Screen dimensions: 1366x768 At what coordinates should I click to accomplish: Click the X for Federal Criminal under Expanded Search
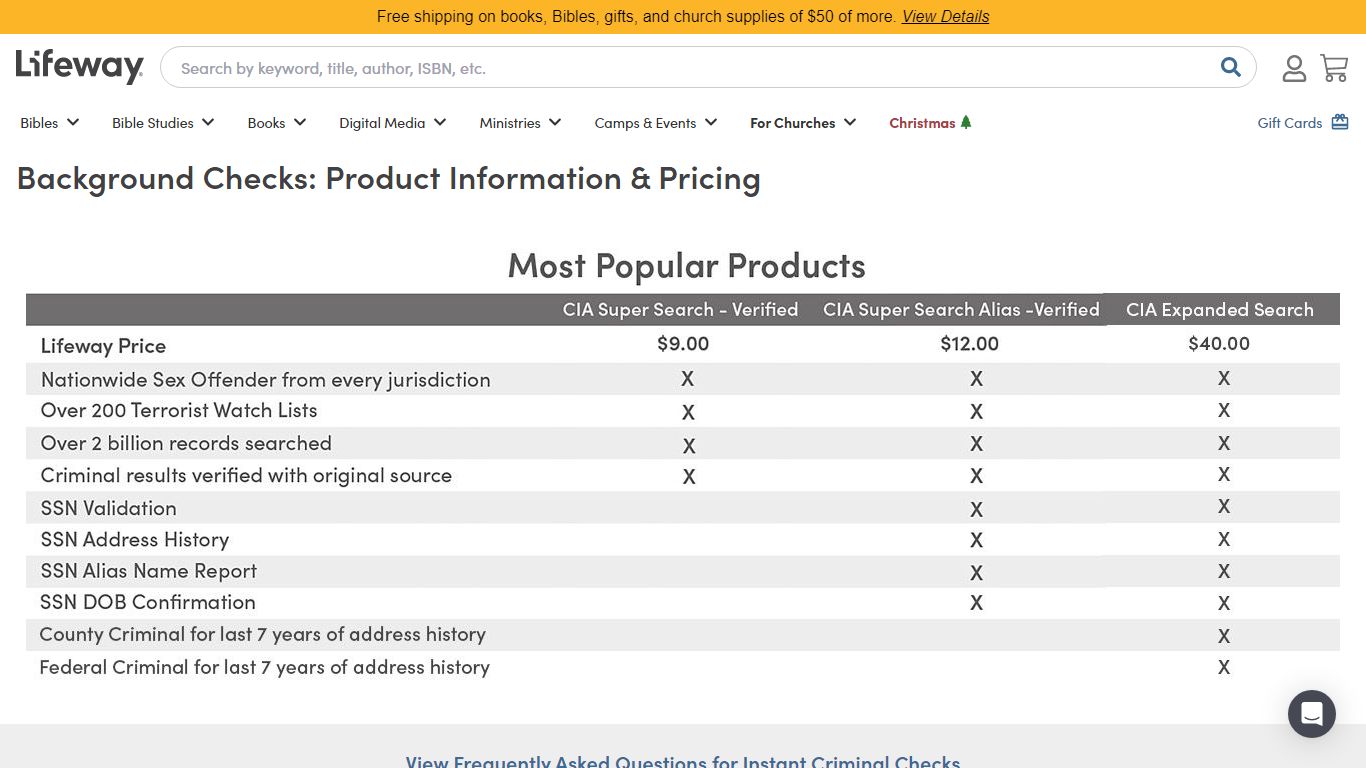point(1224,667)
